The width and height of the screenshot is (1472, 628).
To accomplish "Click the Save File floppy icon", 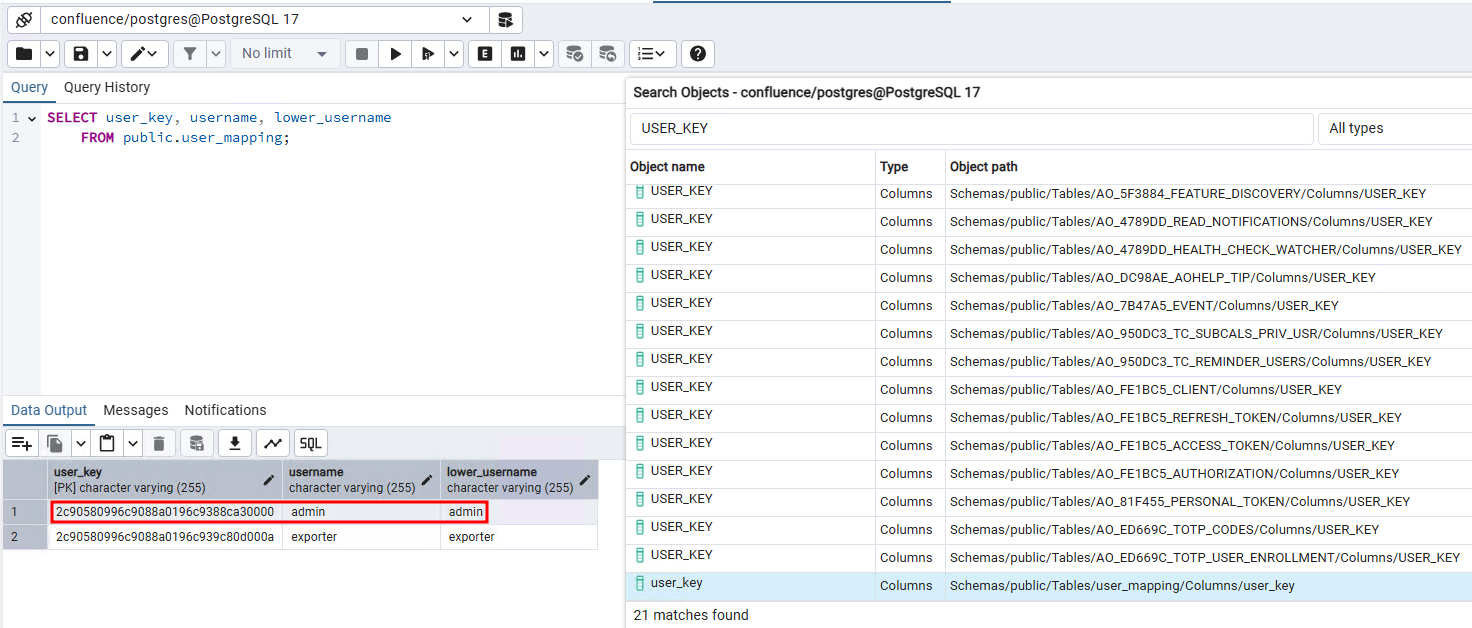I will pyautogui.click(x=82, y=54).
